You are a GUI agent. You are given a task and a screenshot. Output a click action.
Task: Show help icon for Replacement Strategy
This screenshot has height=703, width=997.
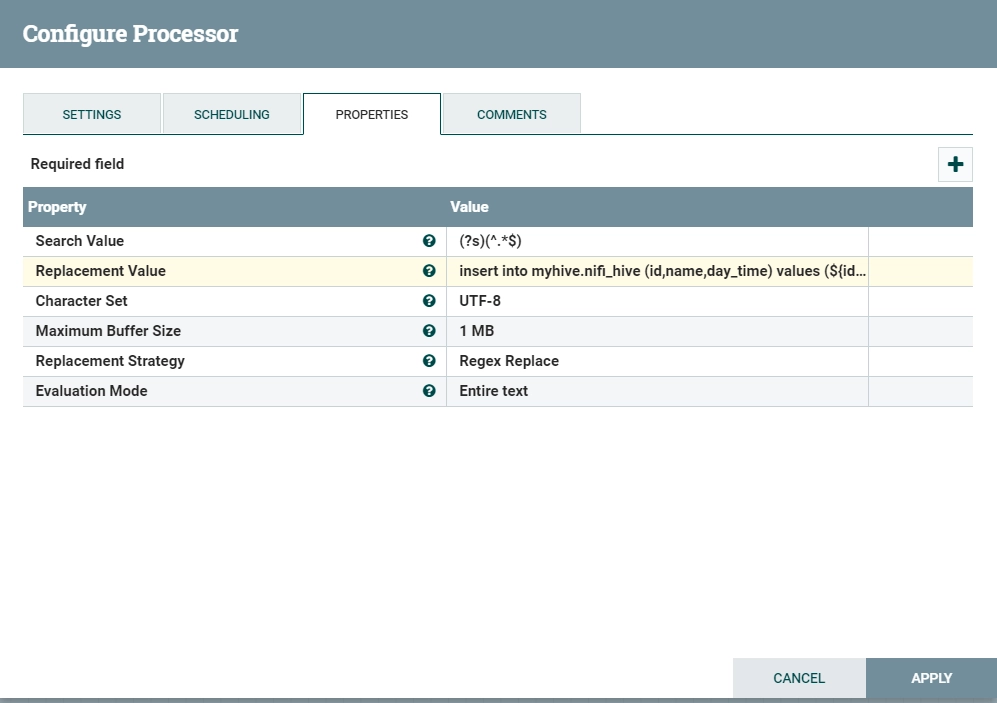tap(429, 360)
